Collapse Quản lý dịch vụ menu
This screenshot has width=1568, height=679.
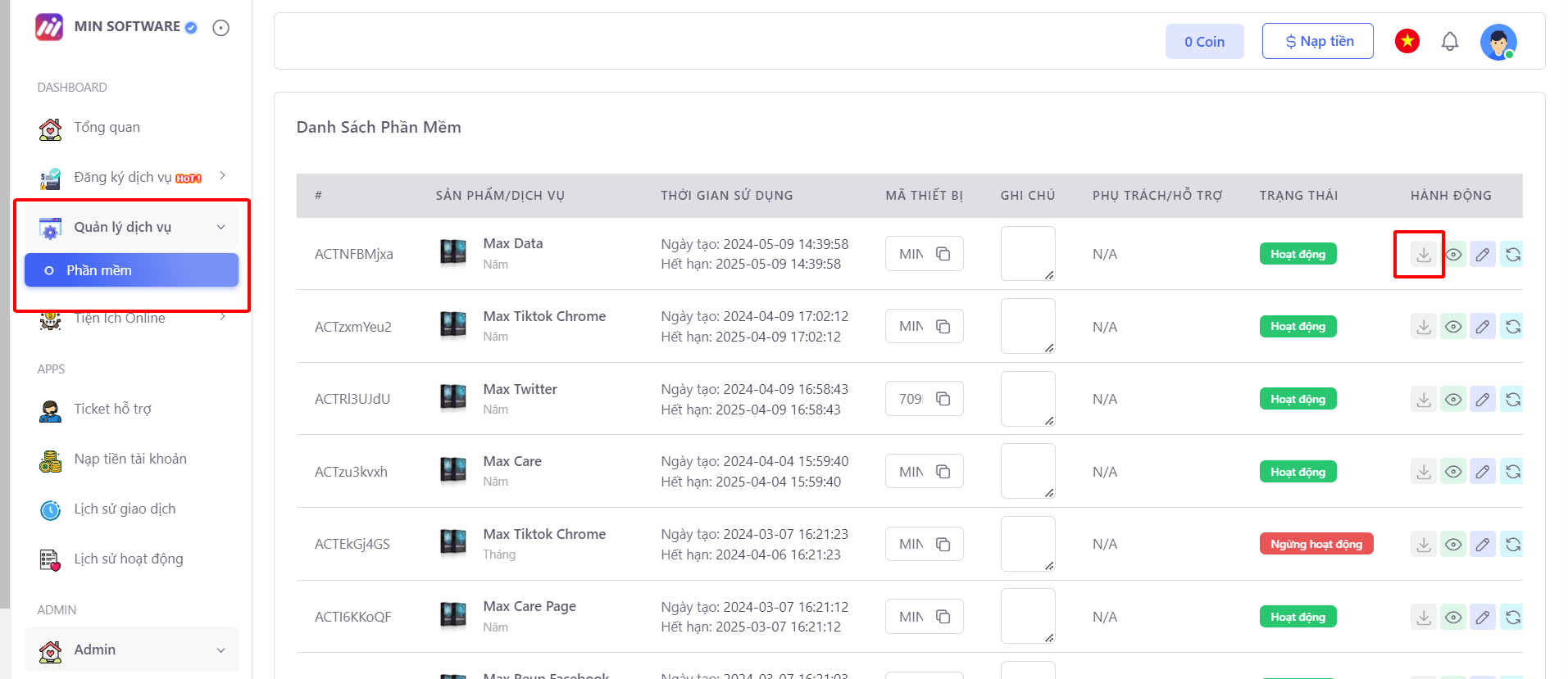click(131, 227)
